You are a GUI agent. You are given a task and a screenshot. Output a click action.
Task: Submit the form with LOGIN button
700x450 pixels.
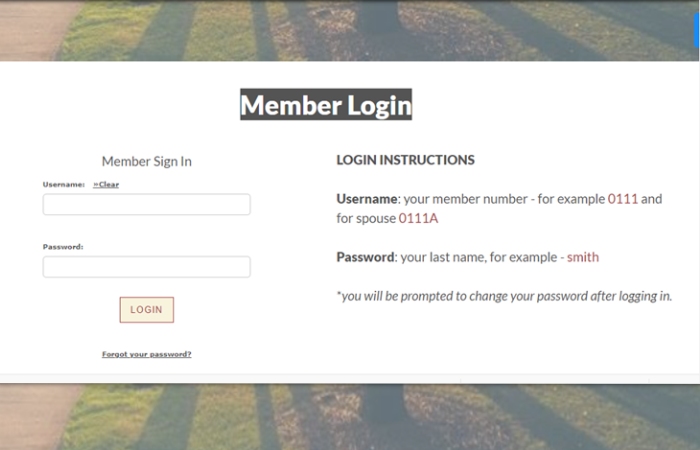coord(146,309)
